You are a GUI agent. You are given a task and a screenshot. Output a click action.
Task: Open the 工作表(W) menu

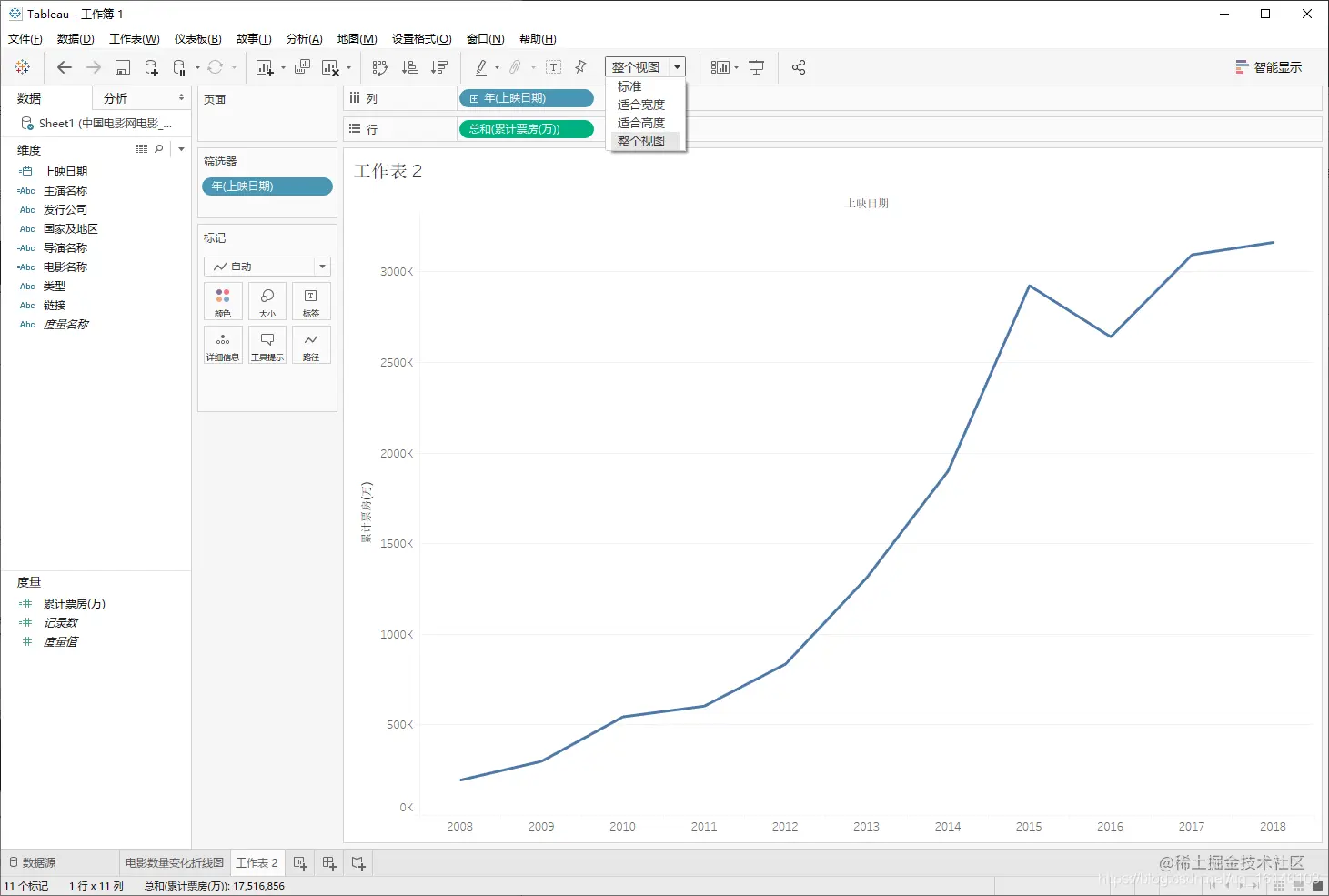(135, 38)
